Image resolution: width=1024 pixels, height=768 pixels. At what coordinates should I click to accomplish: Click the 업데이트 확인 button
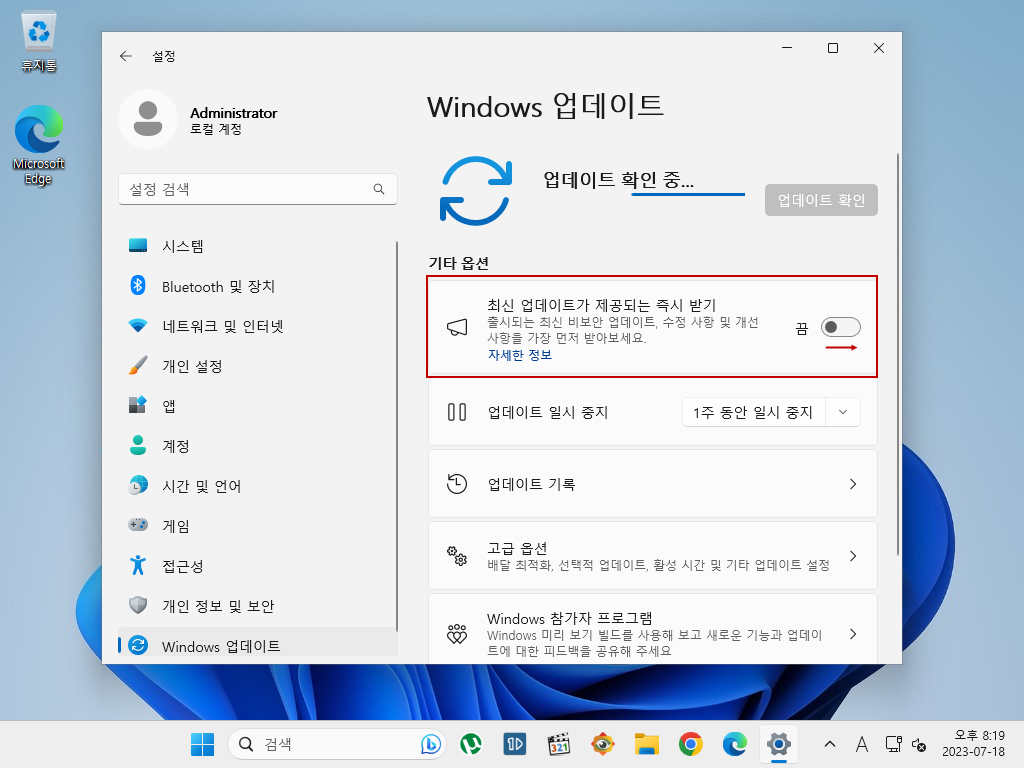coord(821,200)
